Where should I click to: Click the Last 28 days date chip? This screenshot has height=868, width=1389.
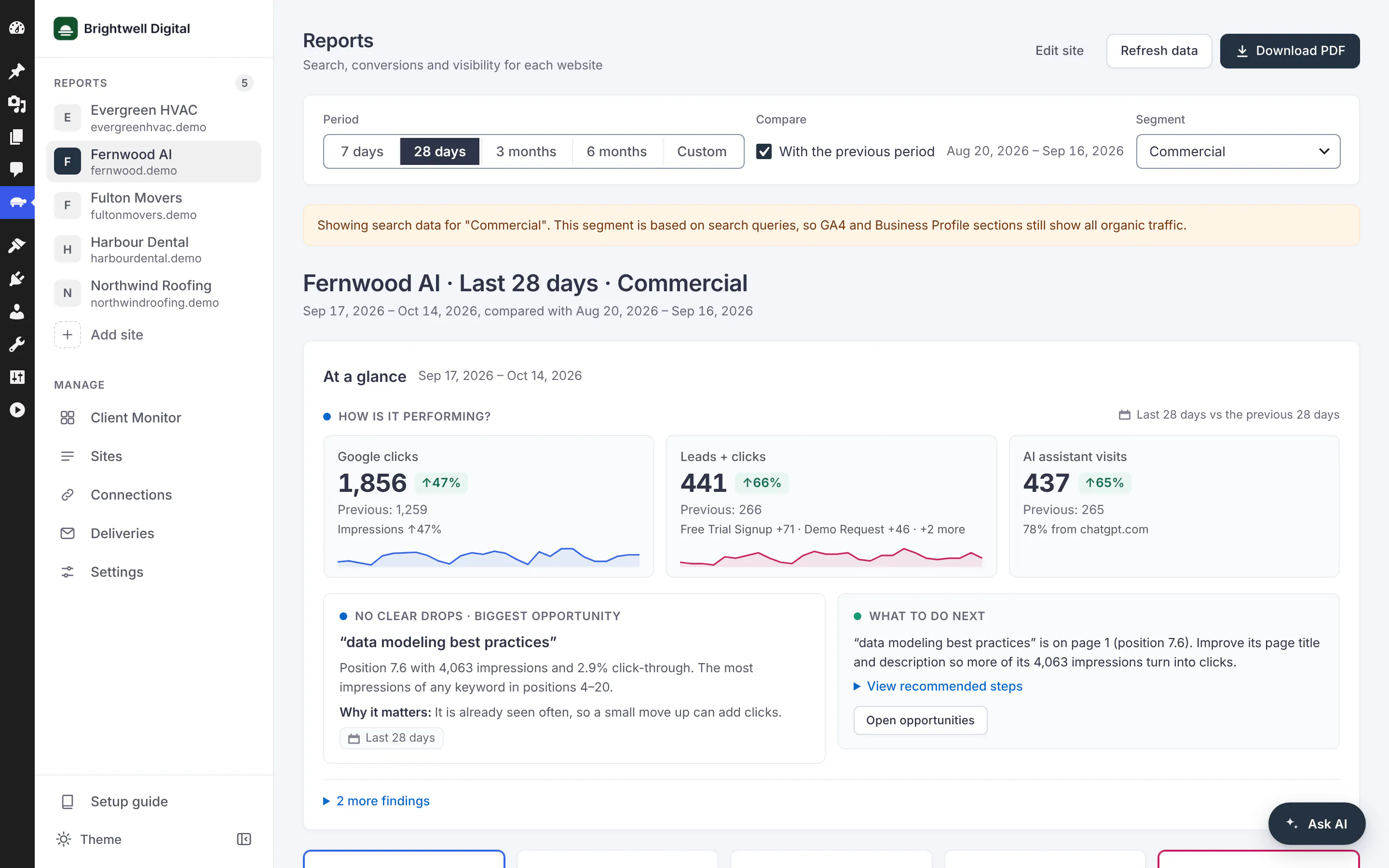[x=392, y=738]
